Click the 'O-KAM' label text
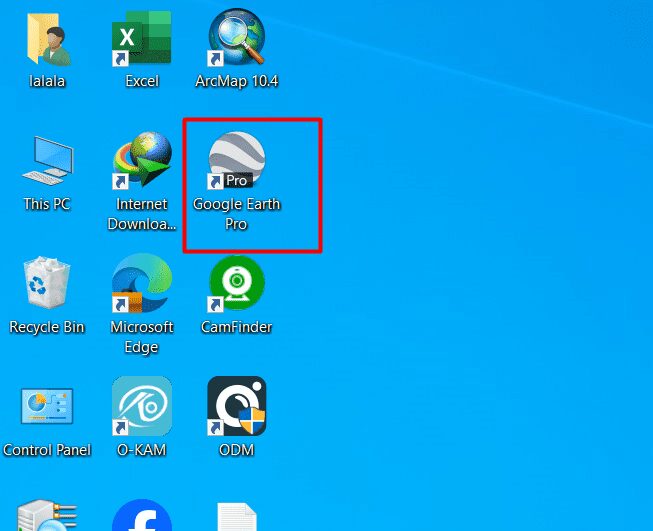 [142, 450]
